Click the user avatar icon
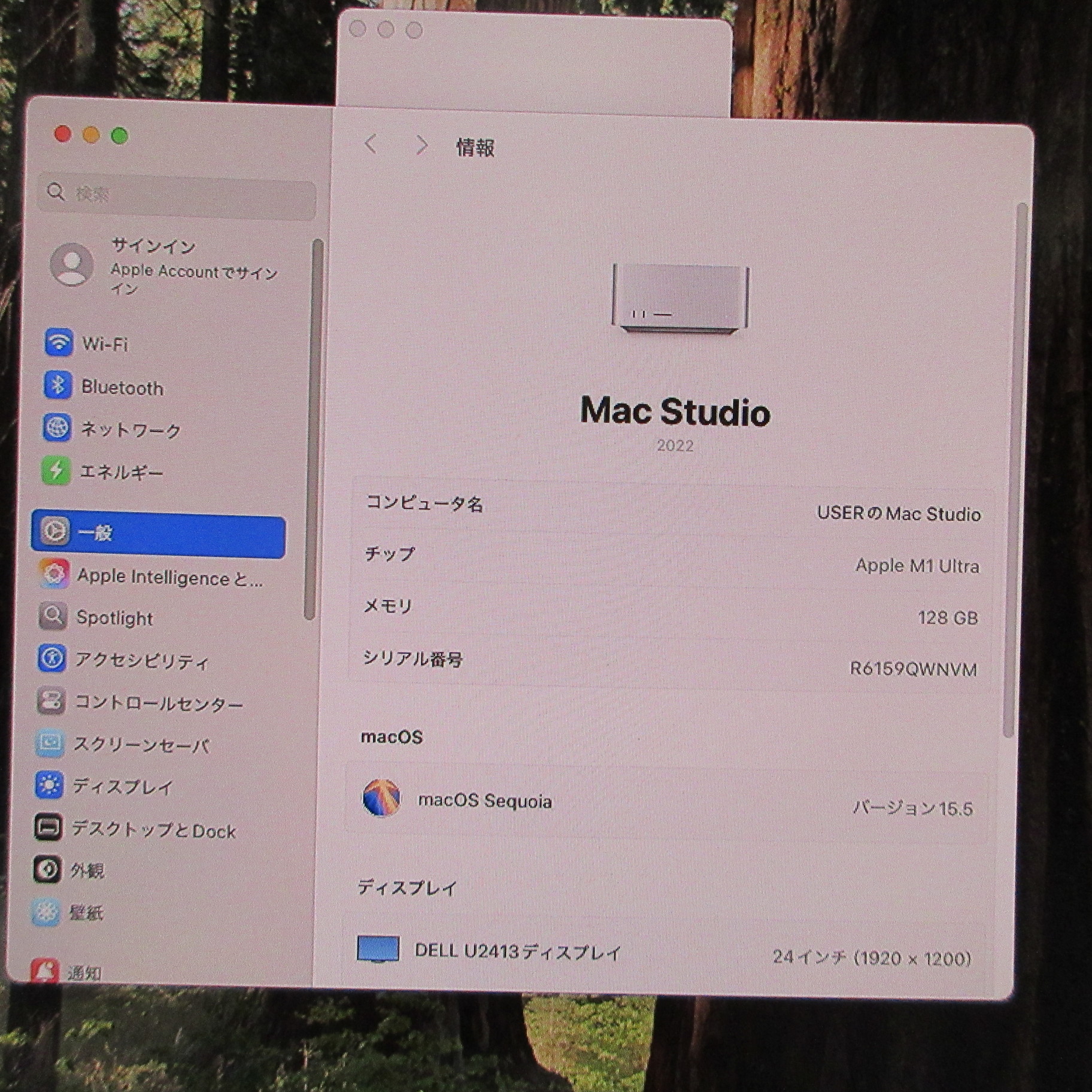 pyautogui.click(x=72, y=264)
